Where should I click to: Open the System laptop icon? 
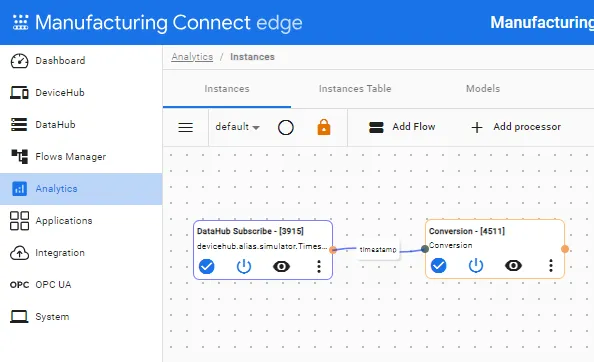[x=19, y=317]
